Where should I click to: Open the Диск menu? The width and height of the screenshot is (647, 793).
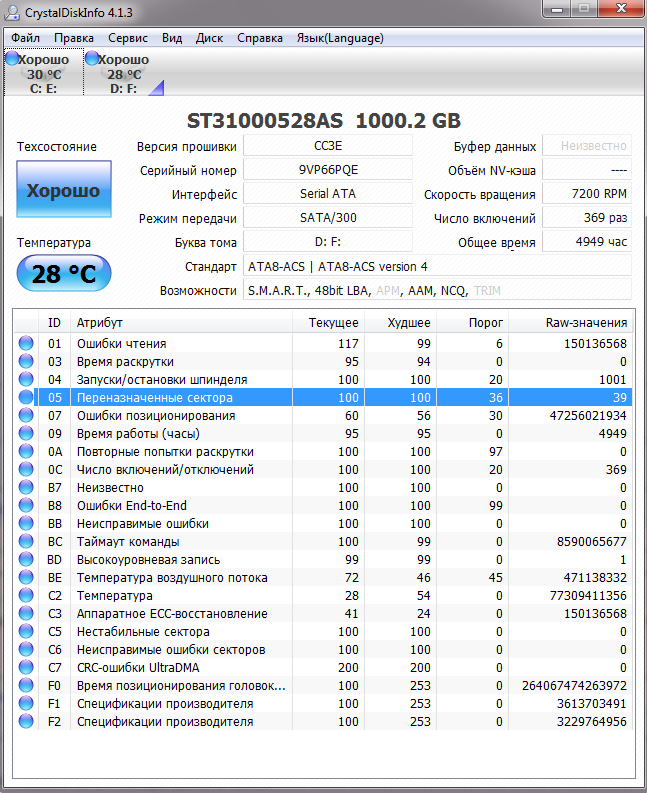tap(209, 38)
